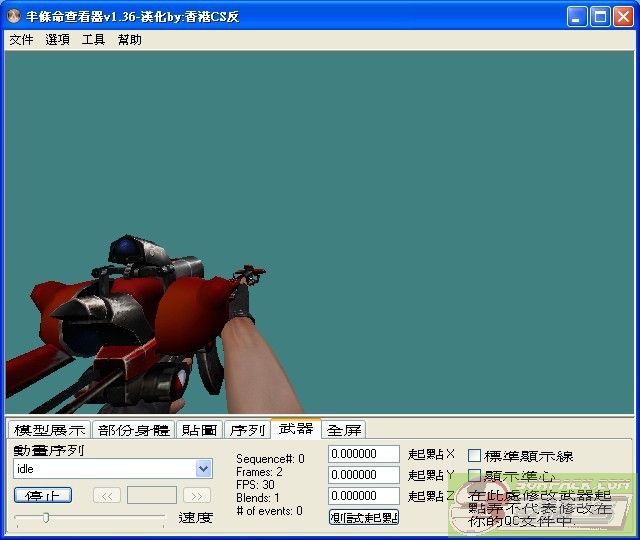Click the 起點X origin input field
Viewport: 640px width, 540px height.
(x=363, y=455)
